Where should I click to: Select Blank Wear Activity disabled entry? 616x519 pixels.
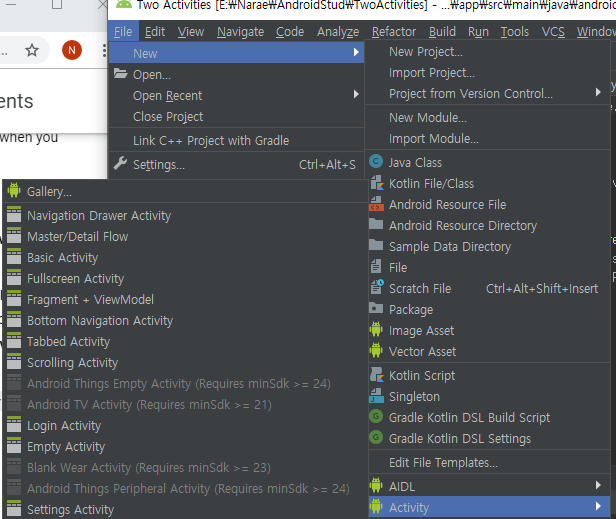(185, 468)
